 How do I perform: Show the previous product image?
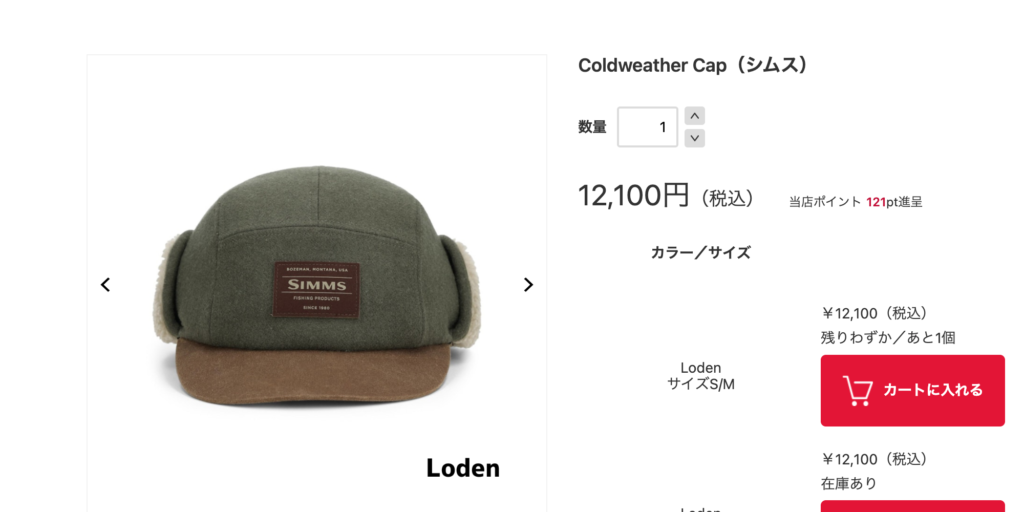click(x=105, y=285)
